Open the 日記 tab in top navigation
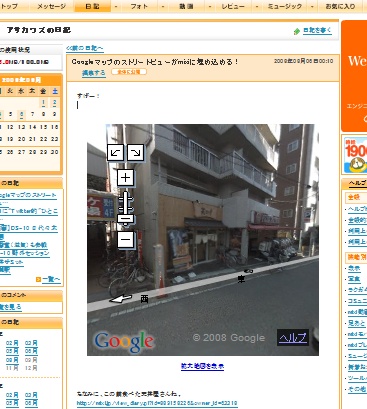 click(92, 6)
